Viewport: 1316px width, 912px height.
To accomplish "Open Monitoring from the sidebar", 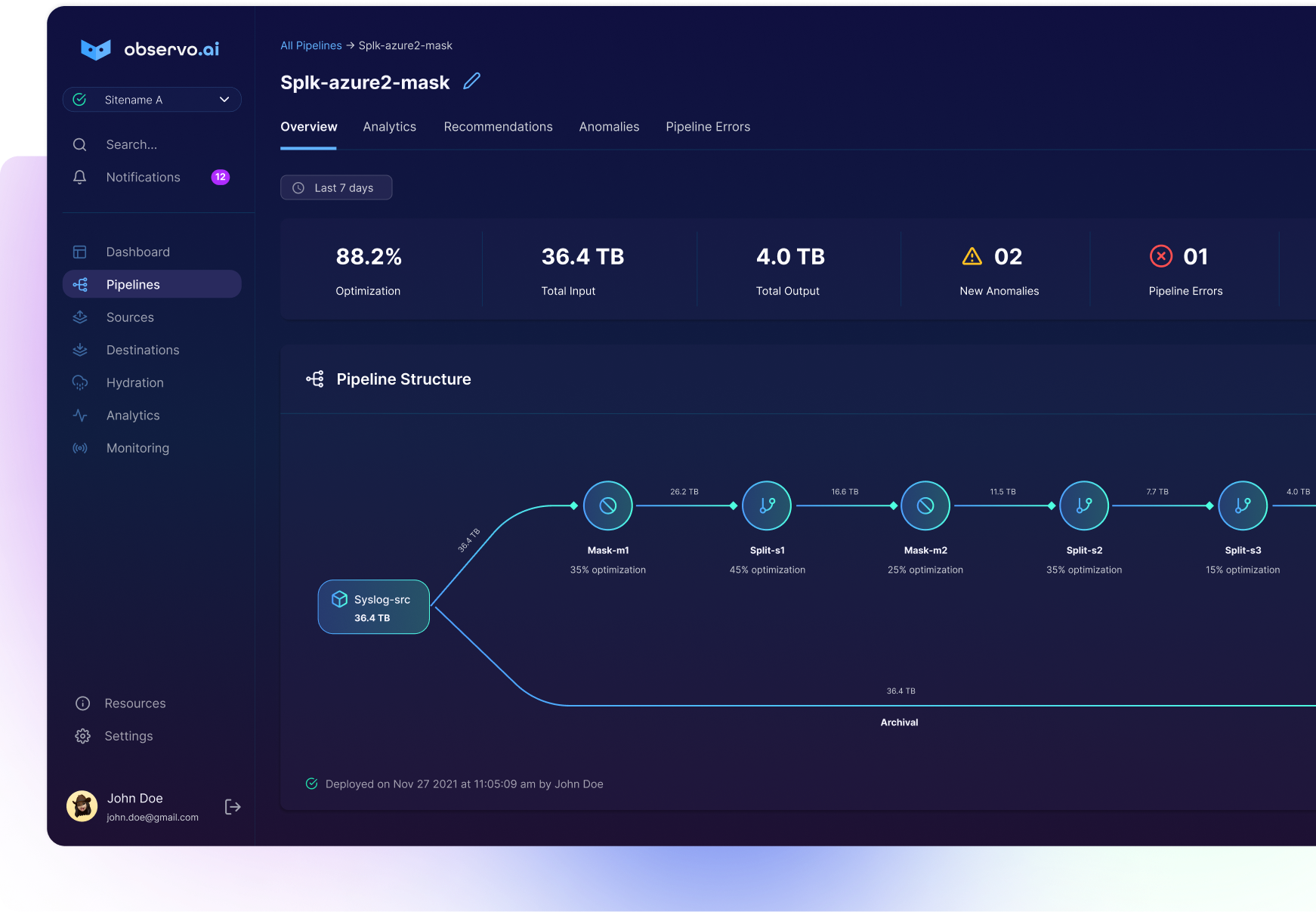I will (137, 448).
